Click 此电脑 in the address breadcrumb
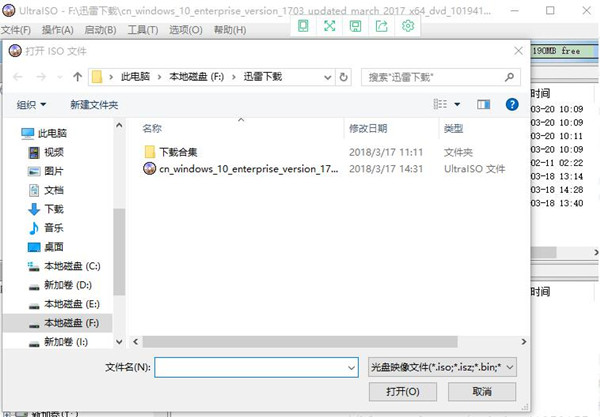600x417 pixels. (135, 77)
